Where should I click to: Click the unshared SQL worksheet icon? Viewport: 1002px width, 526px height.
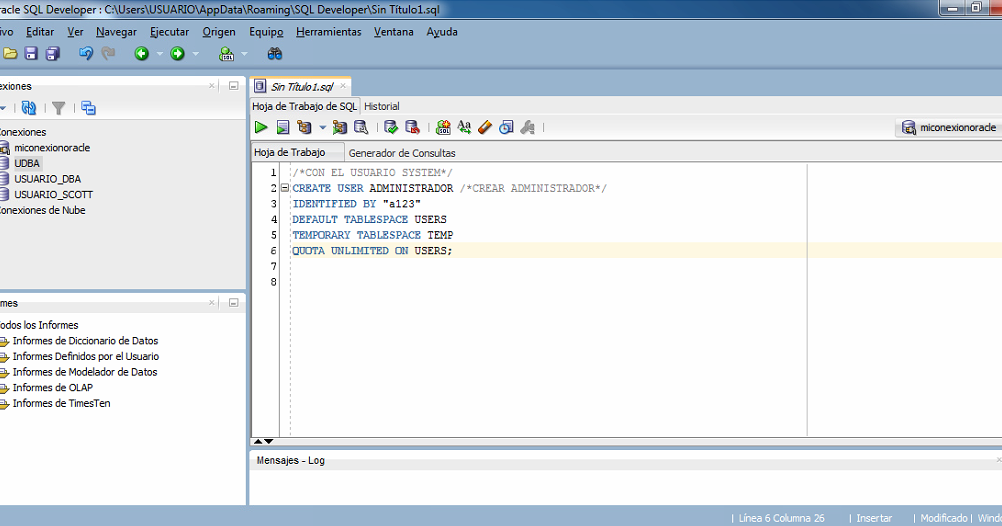(x=443, y=127)
